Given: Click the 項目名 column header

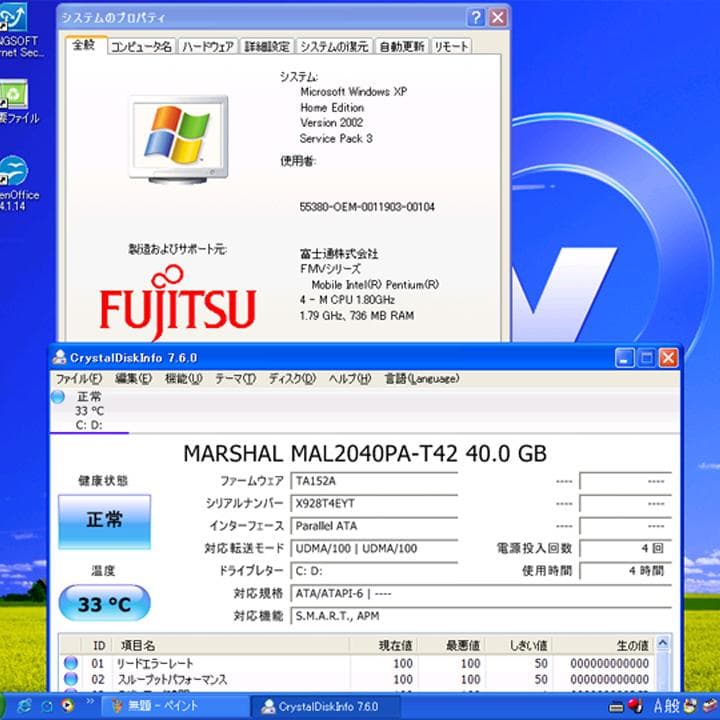Looking at the screenshot, I should coord(231,645).
